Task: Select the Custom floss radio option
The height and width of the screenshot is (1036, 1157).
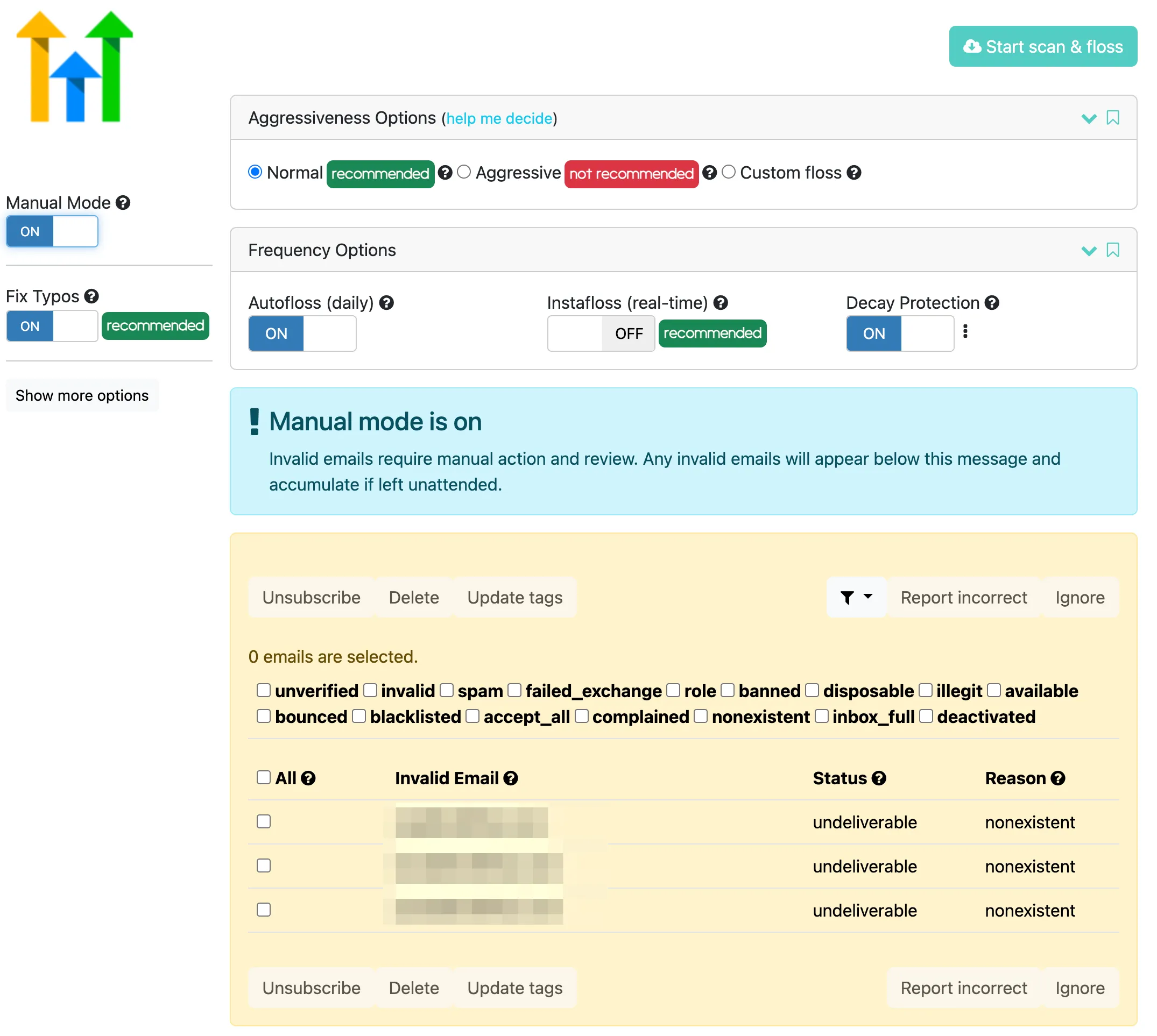Action: (729, 172)
